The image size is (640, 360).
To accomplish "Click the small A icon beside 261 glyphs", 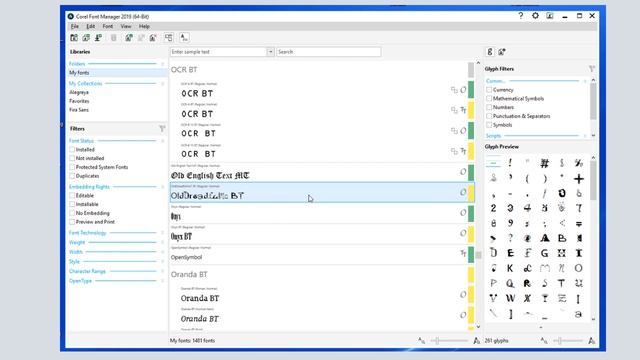I will click(x=544, y=340).
